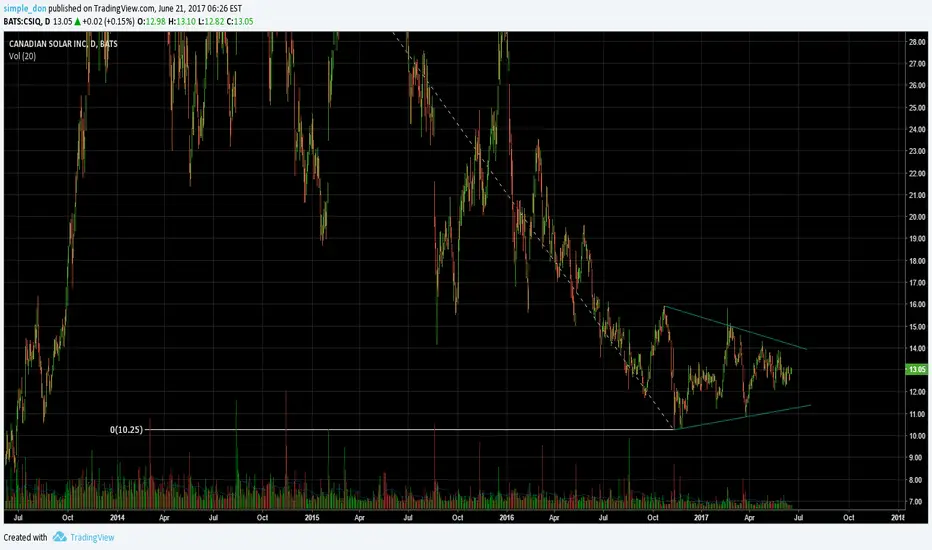The height and width of the screenshot is (550, 932).
Task: Click the 2017 time axis label
Action: (x=701, y=517)
